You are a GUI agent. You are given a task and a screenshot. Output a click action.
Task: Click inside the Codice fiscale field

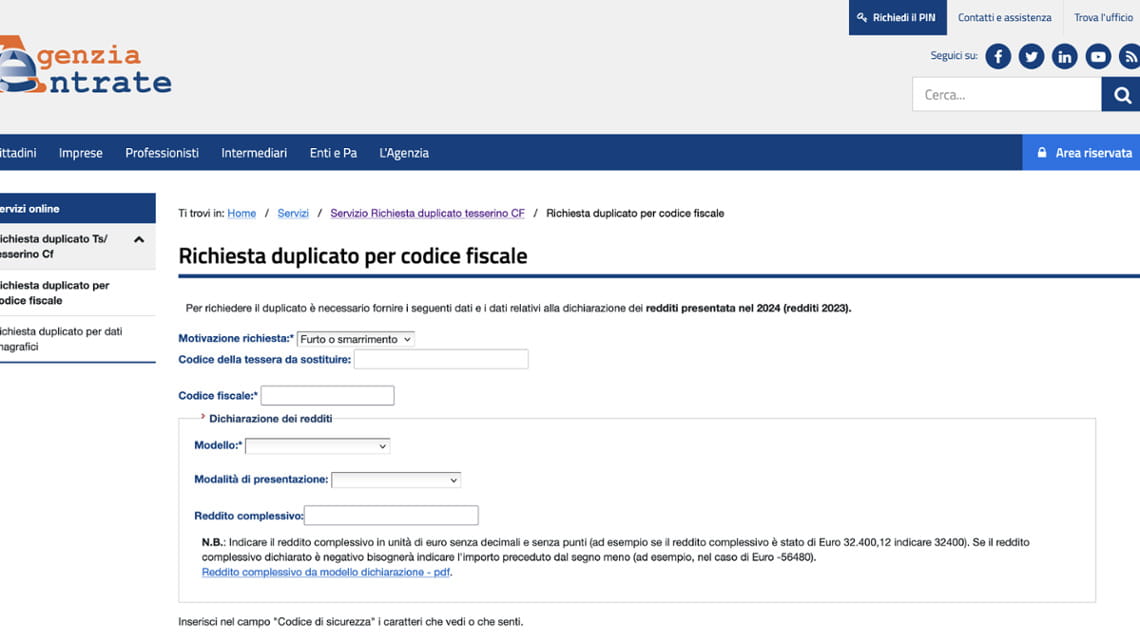tap(325, 395)
